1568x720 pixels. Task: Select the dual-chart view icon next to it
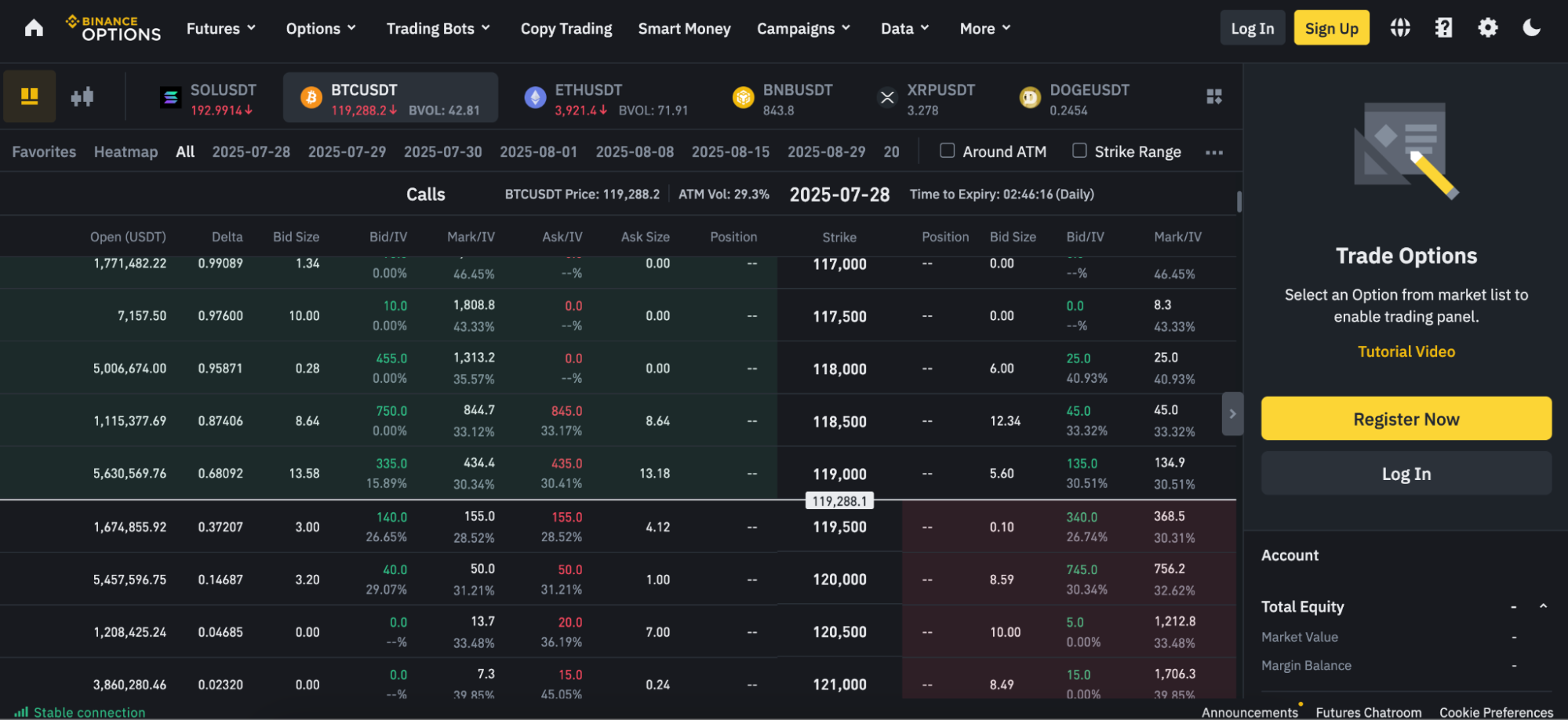(82, 96)
